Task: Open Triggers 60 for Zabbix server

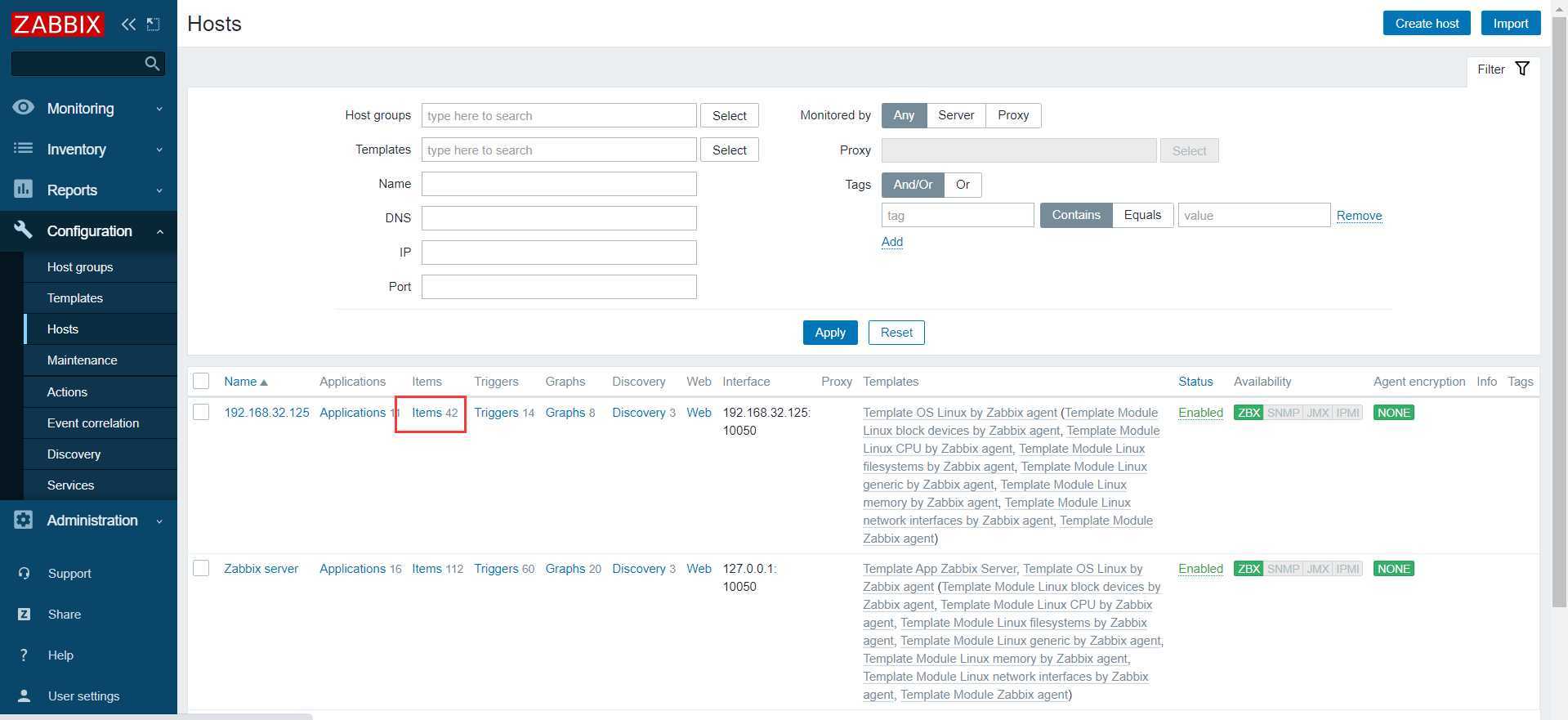Action: tap(504, 569)
